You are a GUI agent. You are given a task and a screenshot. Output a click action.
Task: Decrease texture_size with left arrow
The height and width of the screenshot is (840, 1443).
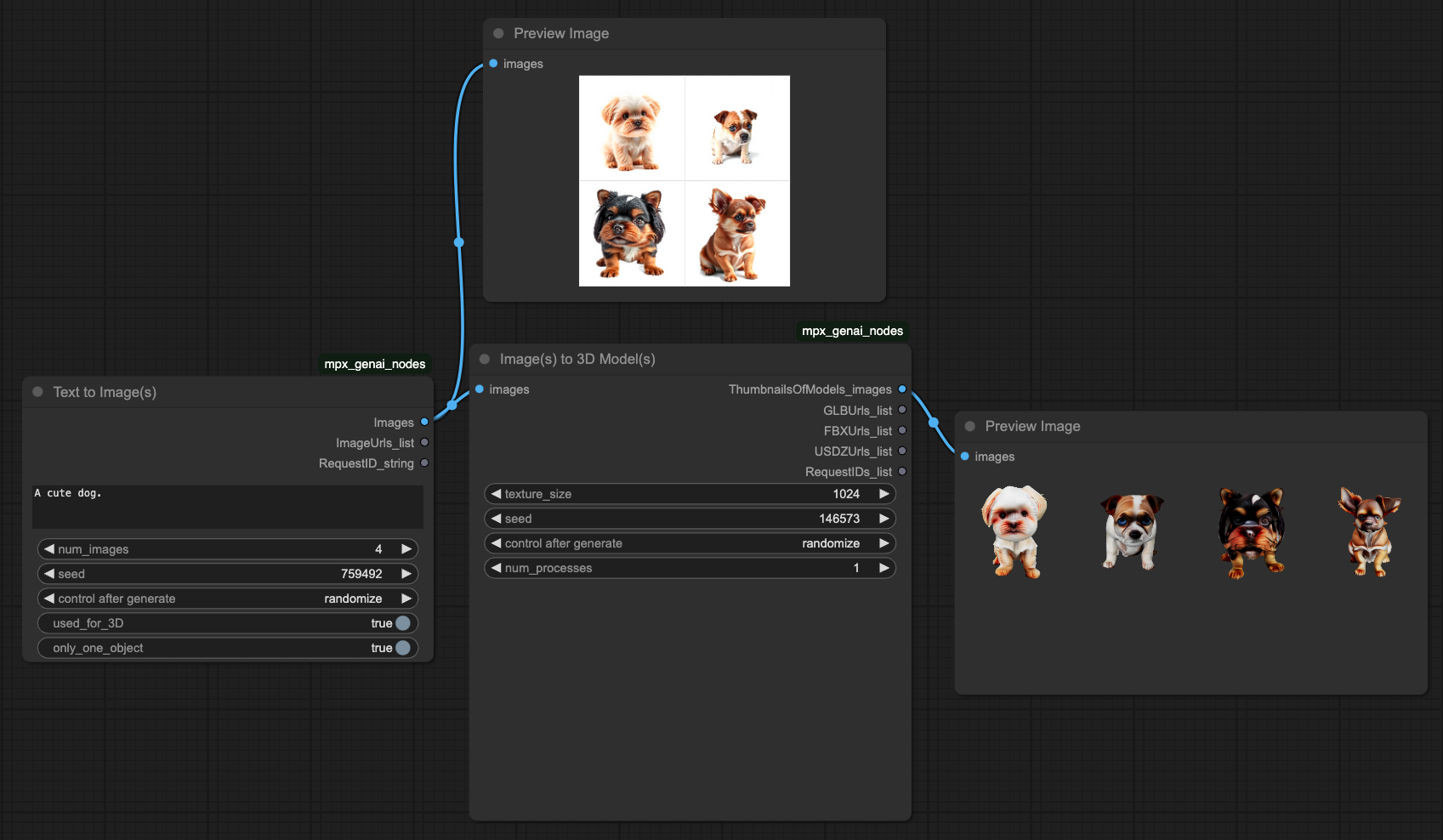[x=496, y=494]
